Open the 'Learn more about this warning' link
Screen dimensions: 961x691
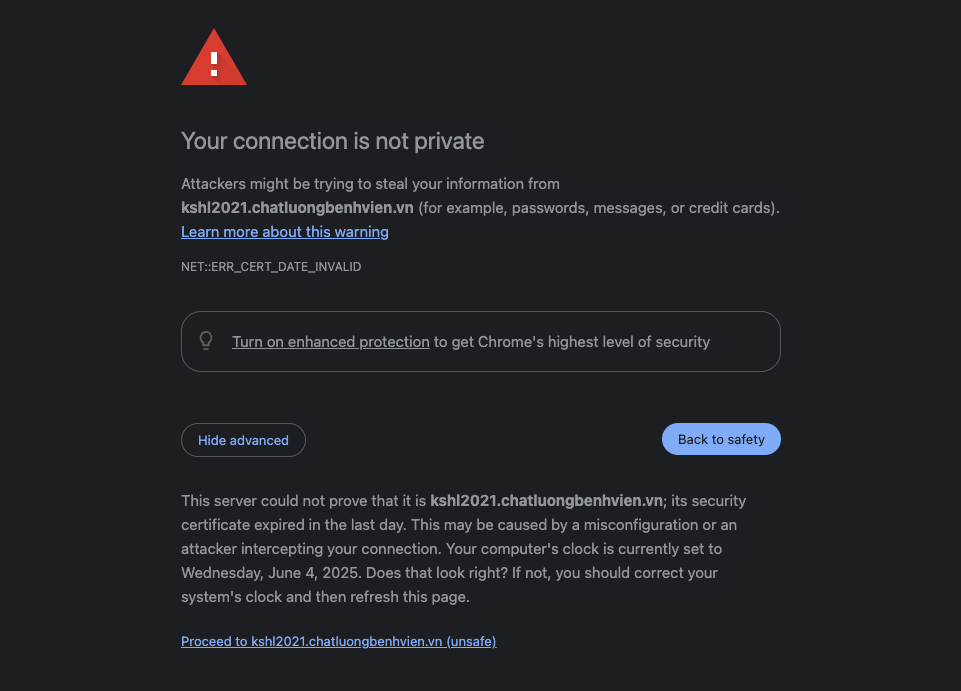pos(285,232)
